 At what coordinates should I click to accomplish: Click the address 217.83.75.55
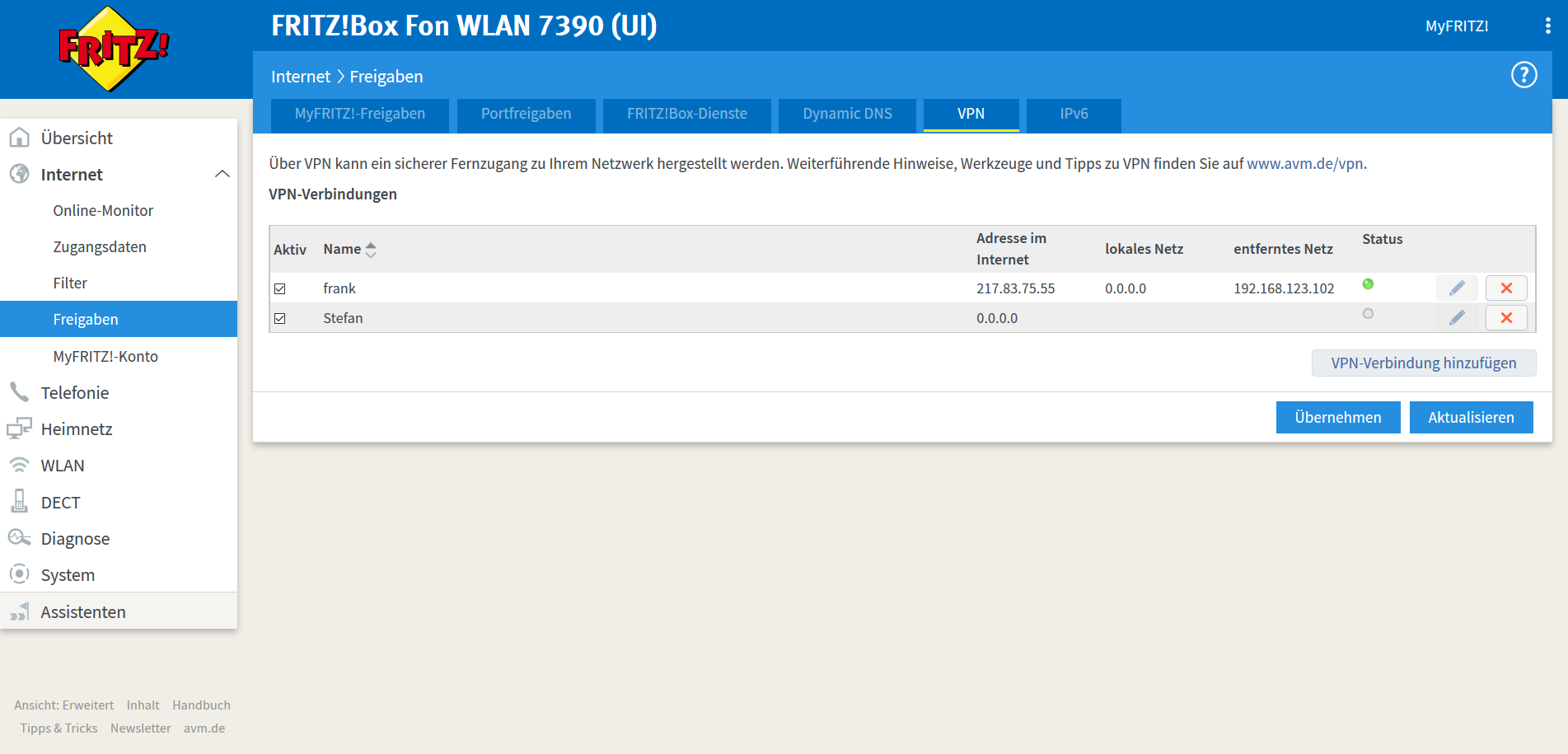point(1015,288)
